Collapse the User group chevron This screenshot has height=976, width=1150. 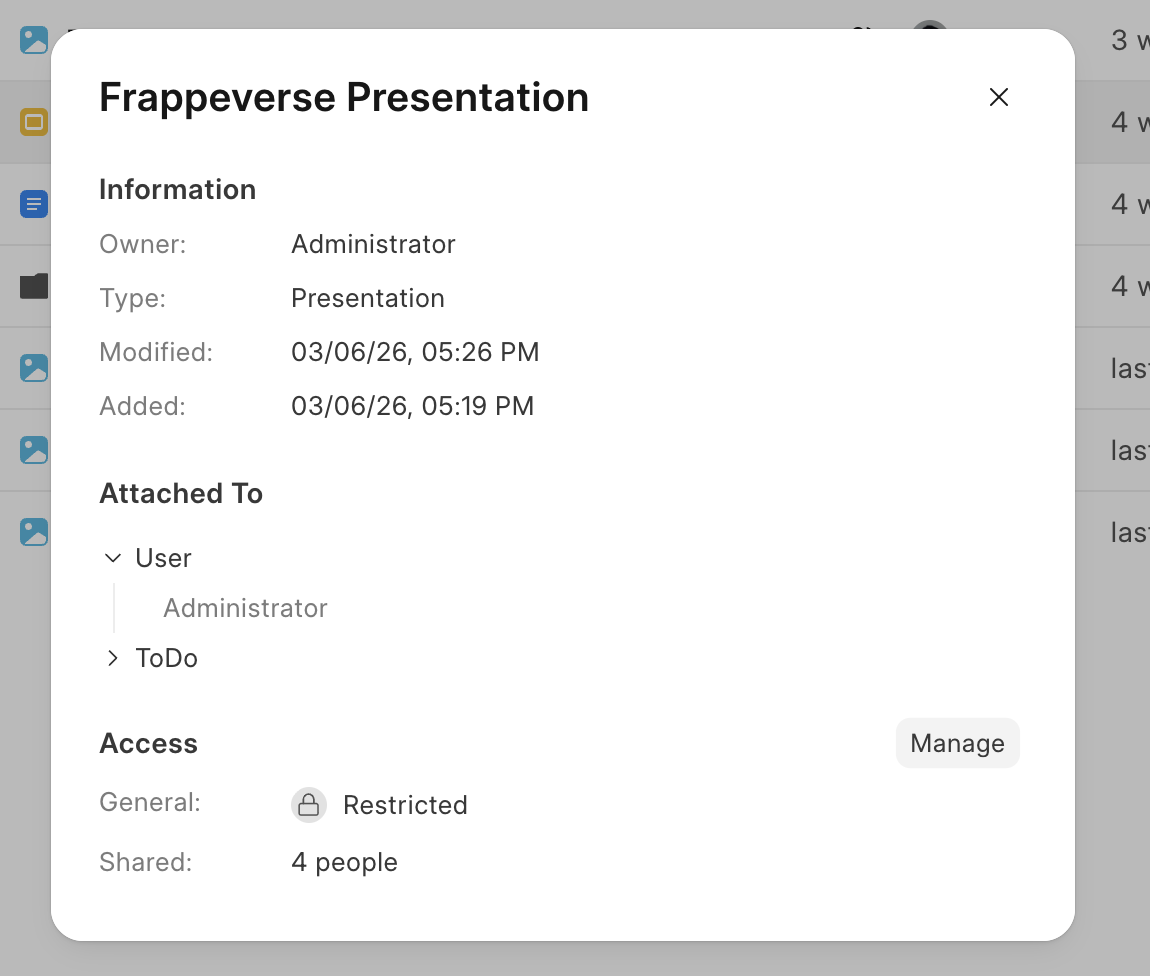[x=113, y=558]
